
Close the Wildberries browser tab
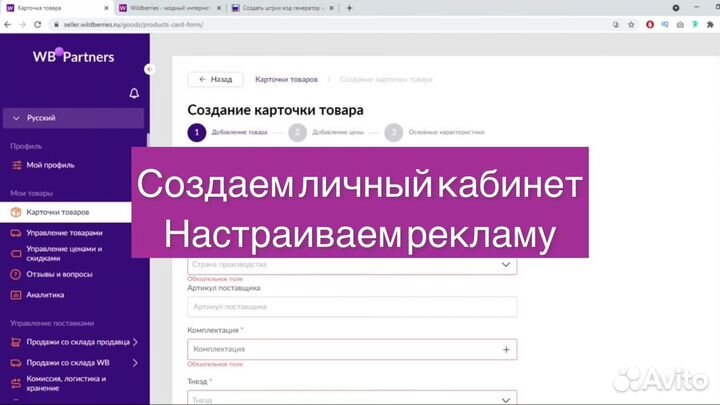point(219,8)
